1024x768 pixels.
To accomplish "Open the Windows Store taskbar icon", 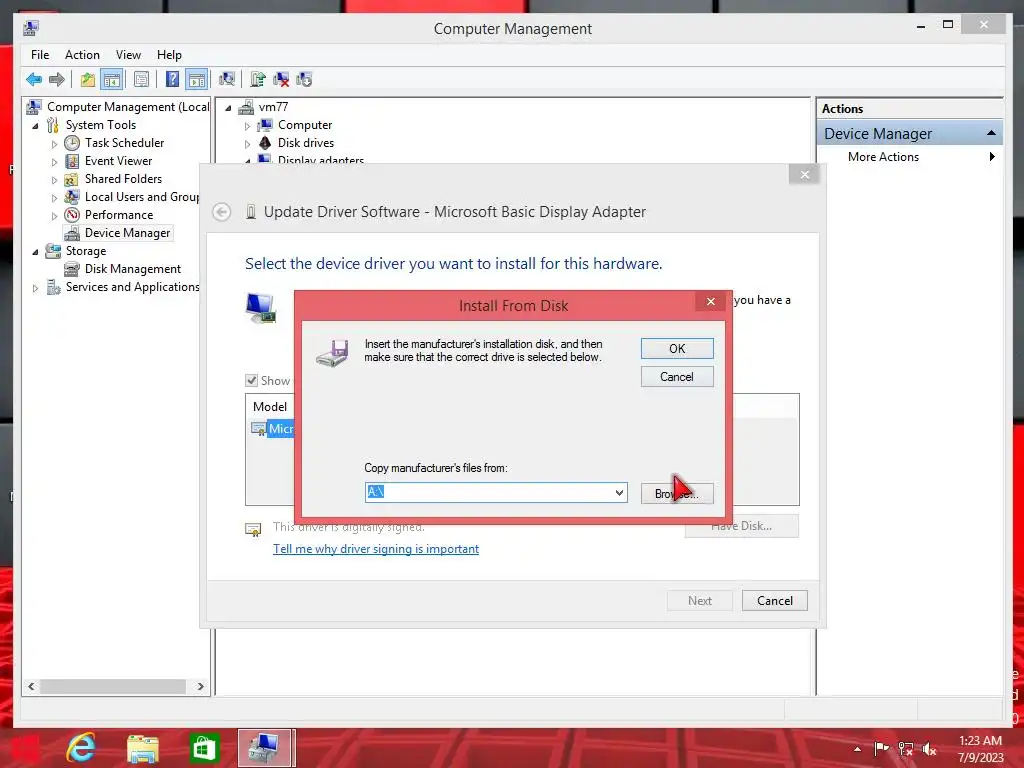I will (204, 748).
